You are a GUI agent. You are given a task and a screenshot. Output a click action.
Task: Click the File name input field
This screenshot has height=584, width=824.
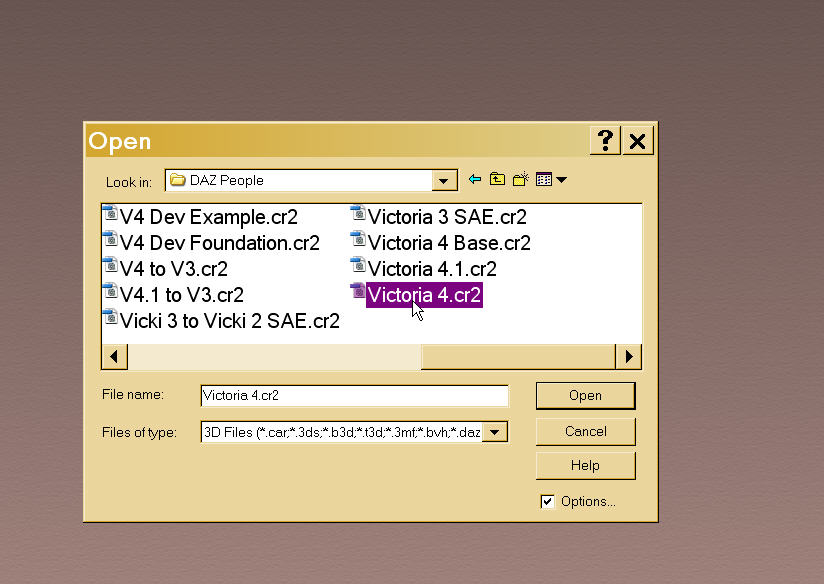(x=355, y=396)
